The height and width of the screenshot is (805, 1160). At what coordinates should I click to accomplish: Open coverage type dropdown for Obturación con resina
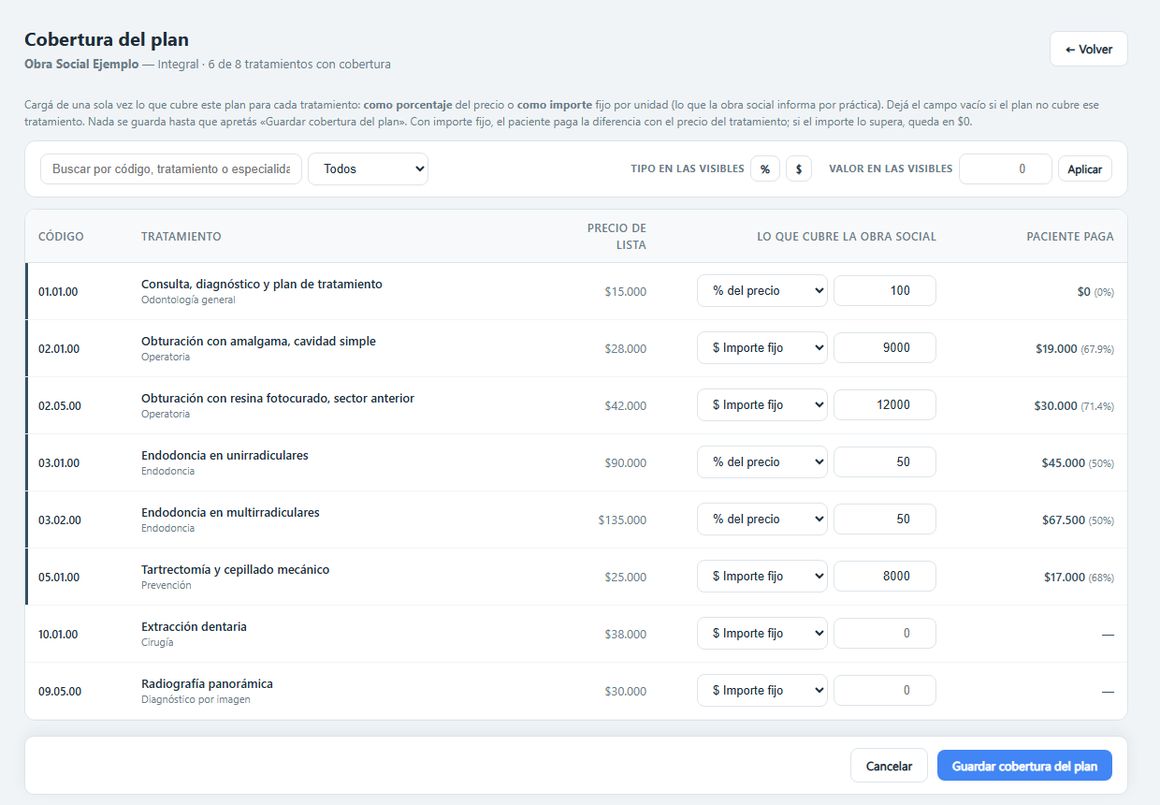[x=762, y=405]
